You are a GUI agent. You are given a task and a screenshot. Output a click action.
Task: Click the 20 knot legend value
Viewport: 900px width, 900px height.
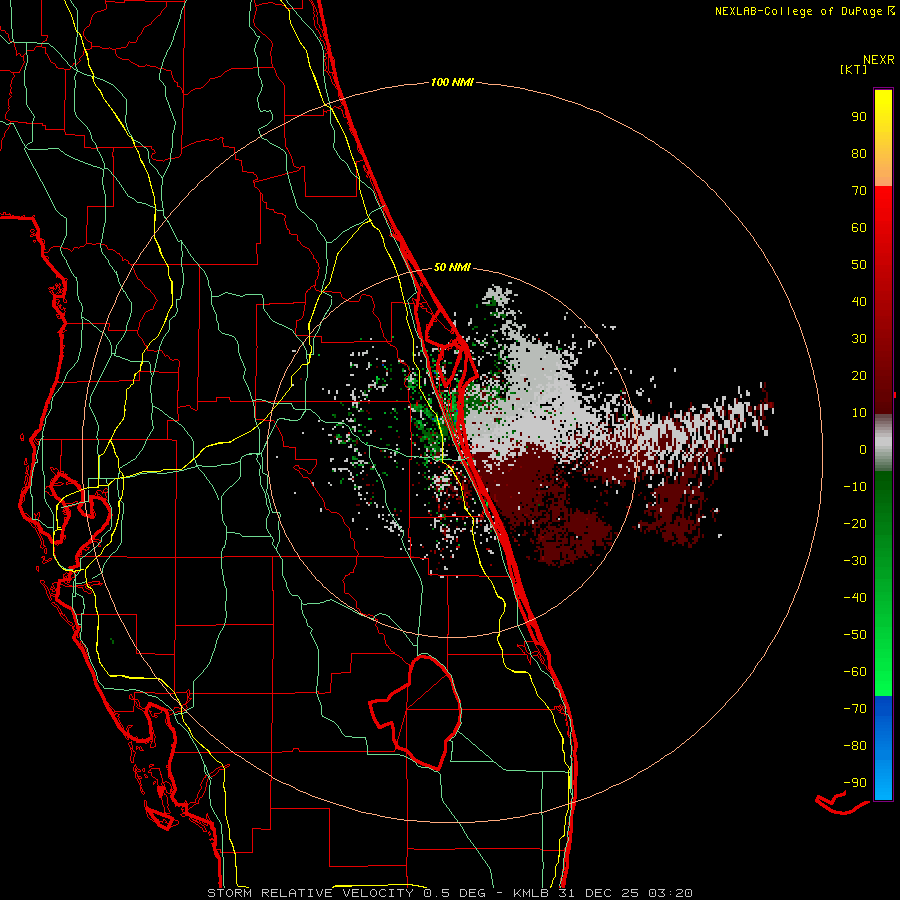[859, 375]
